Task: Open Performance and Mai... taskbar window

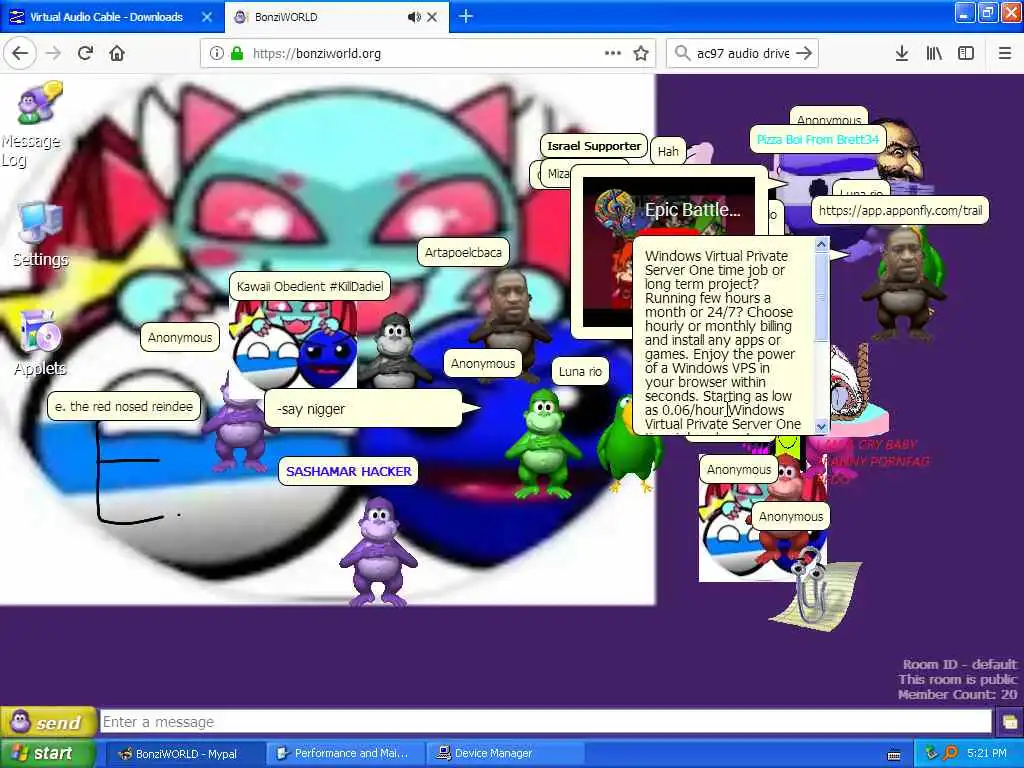Action: click(345, 754)
